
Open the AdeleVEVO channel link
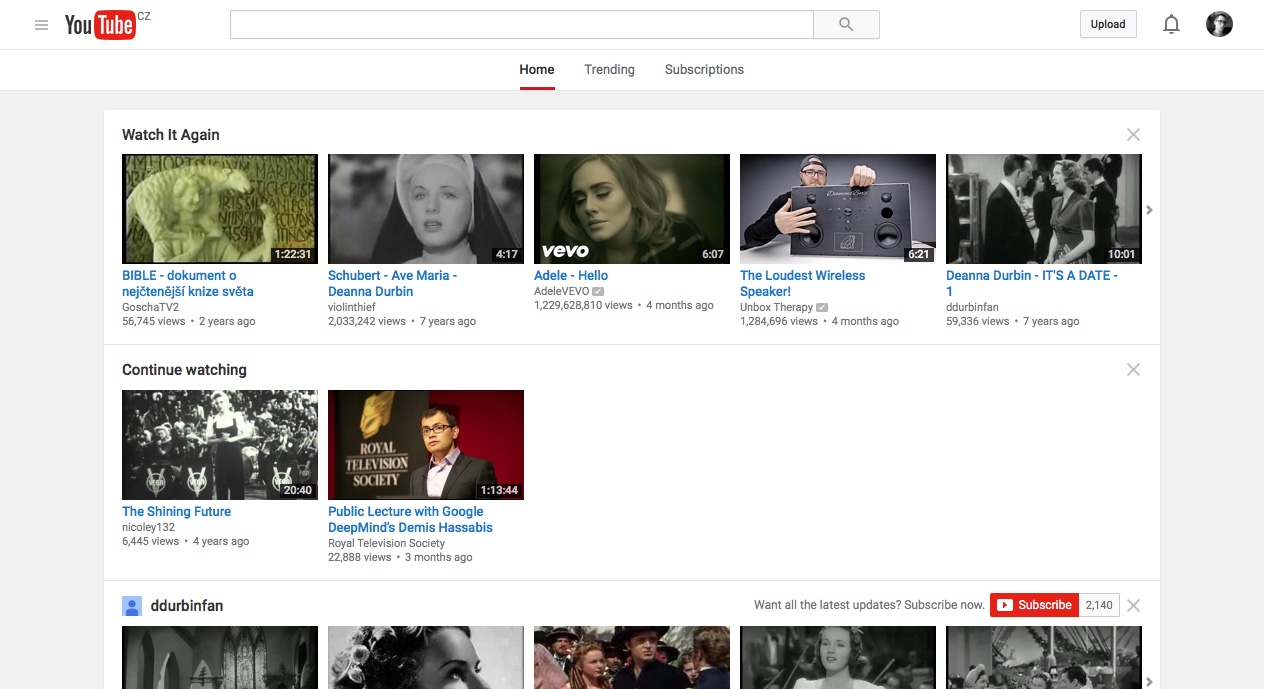[561, 291]
